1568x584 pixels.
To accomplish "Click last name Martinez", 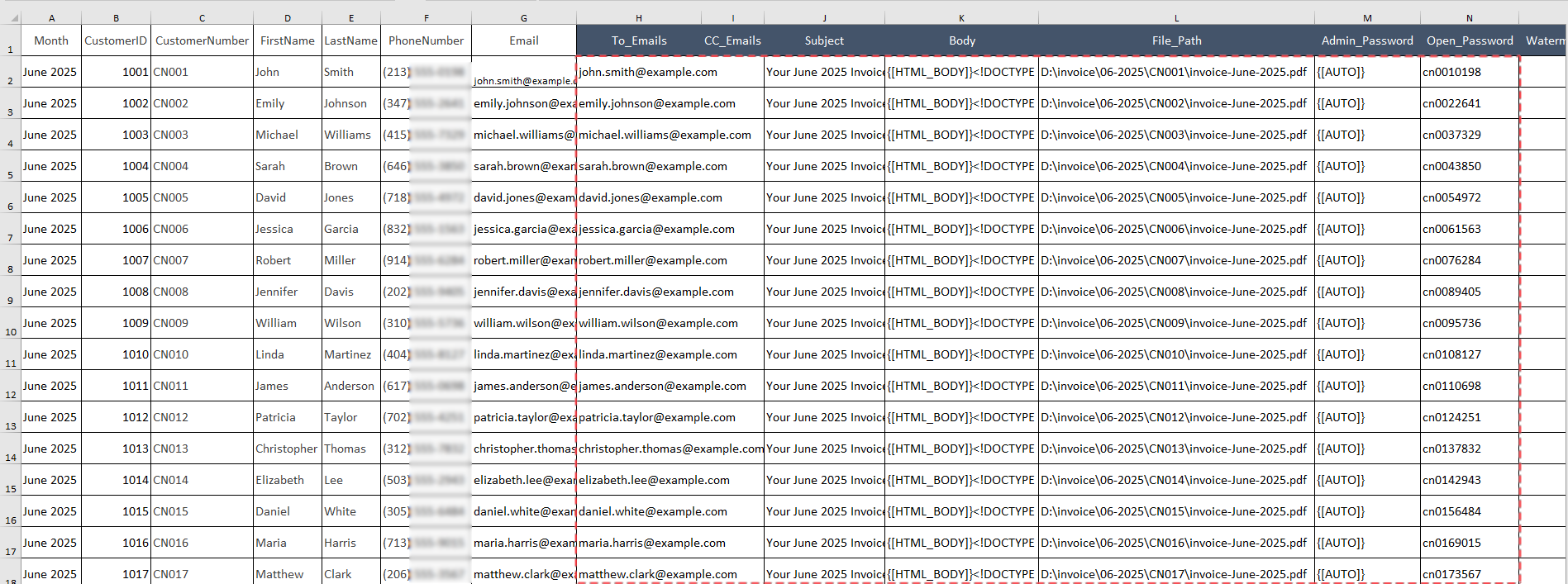I will 350,354.
